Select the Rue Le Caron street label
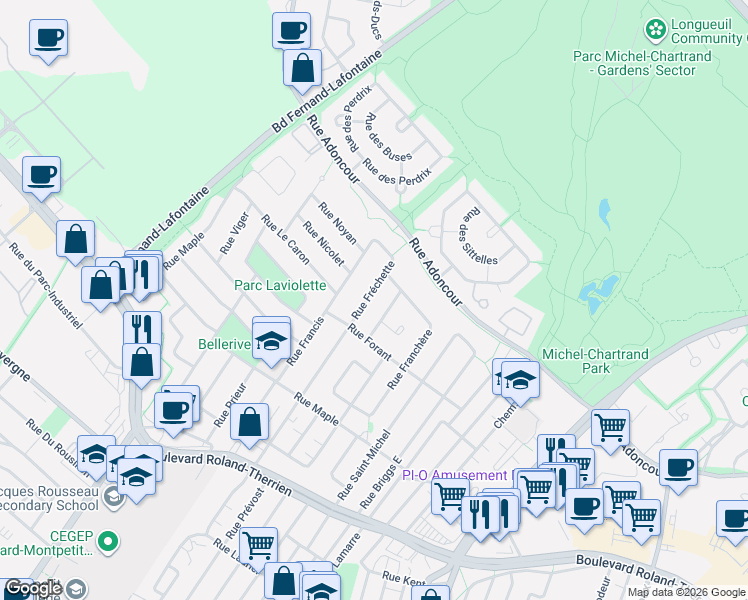 [x=286, y=239]
